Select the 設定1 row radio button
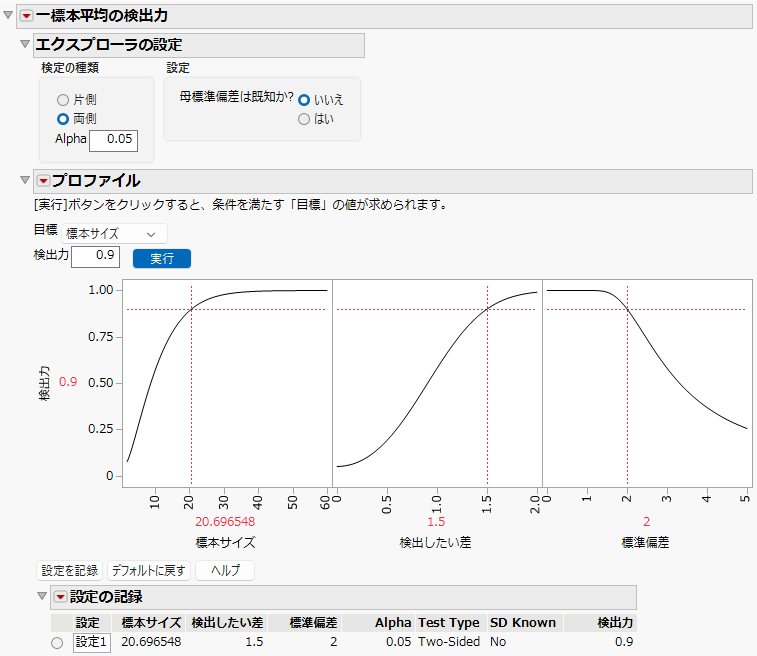 [x=57, y=643]
